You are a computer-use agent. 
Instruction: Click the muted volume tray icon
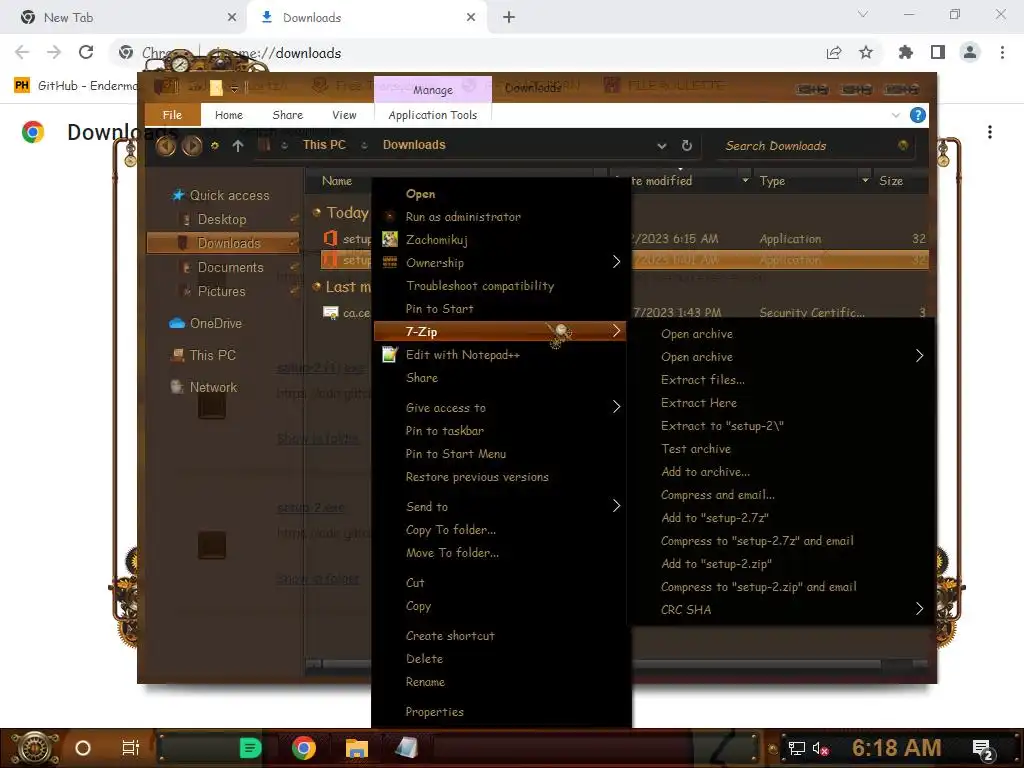click(820, 748)
